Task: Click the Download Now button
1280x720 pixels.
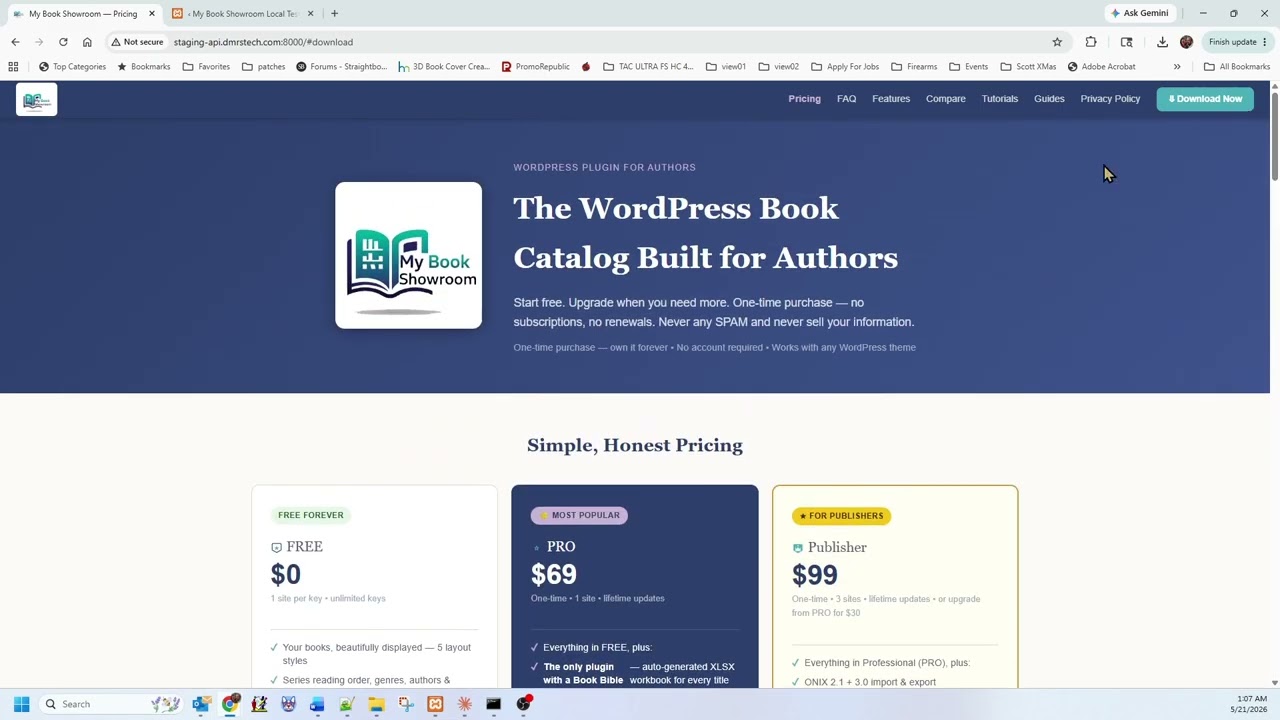Action: point(1205,99)
